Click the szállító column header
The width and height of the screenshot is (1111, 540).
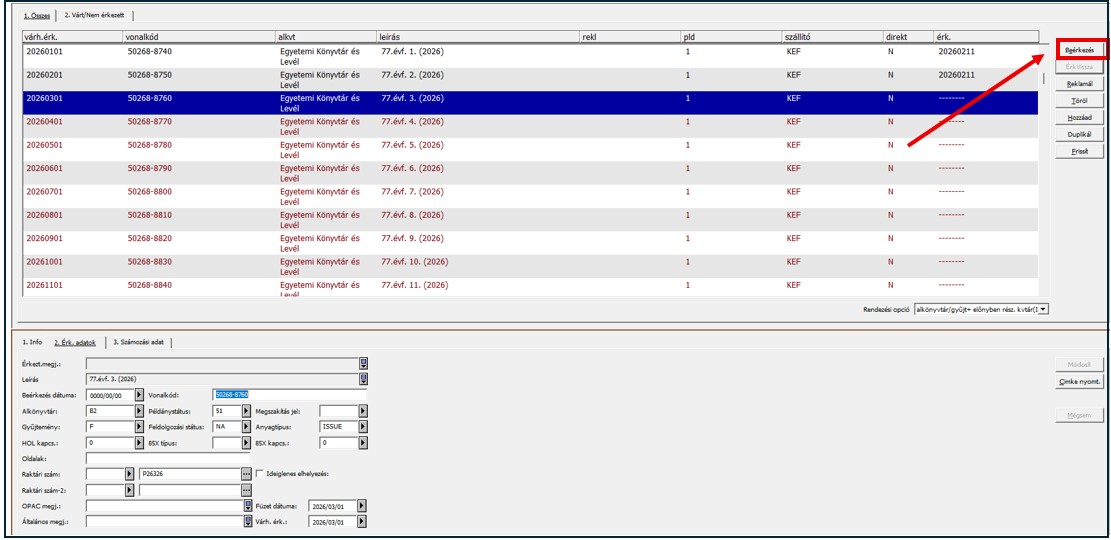[x=833, y=36]
